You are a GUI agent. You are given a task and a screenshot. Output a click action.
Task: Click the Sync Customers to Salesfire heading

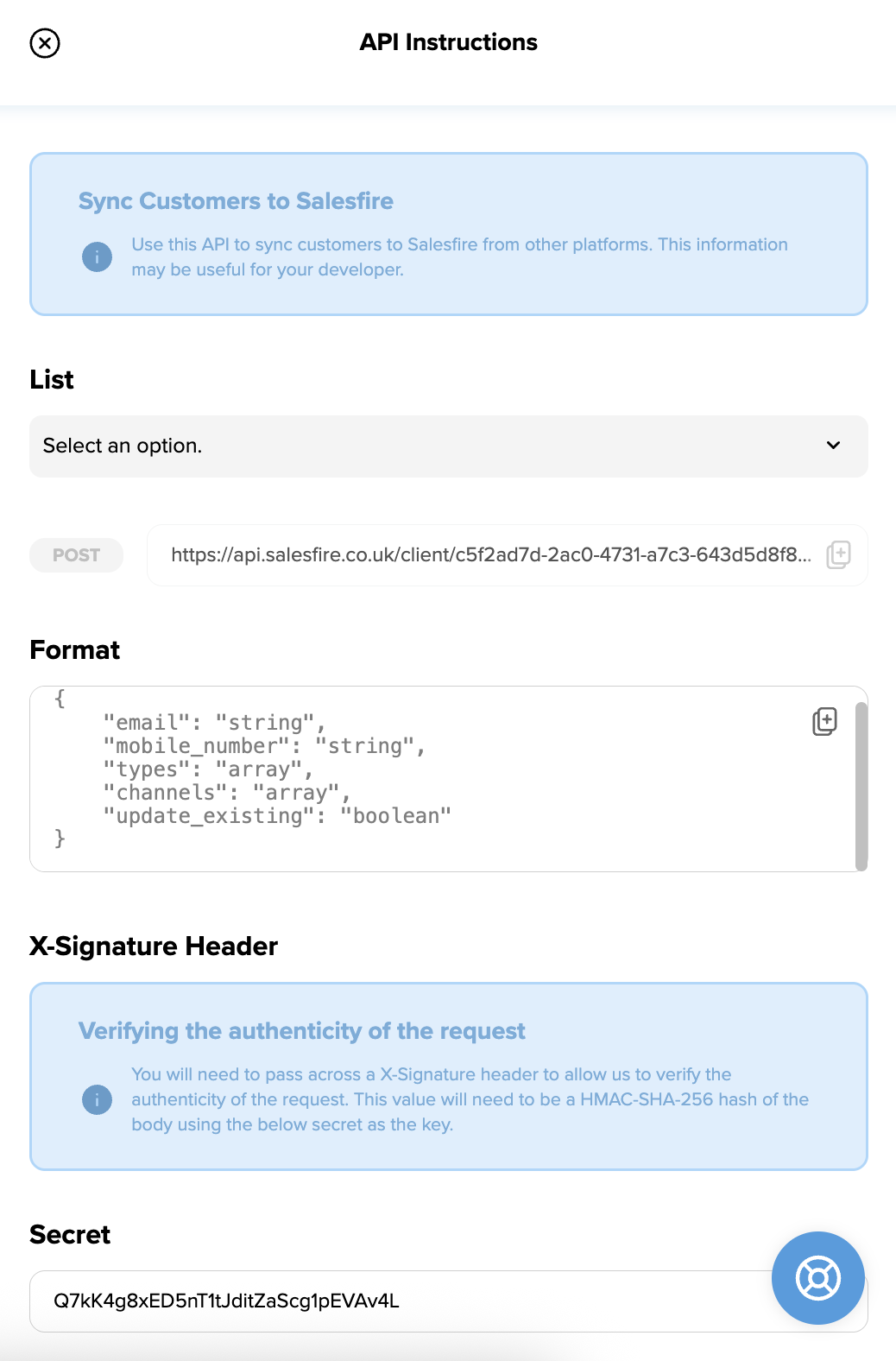pyautogui.click(x=236, y=201)
